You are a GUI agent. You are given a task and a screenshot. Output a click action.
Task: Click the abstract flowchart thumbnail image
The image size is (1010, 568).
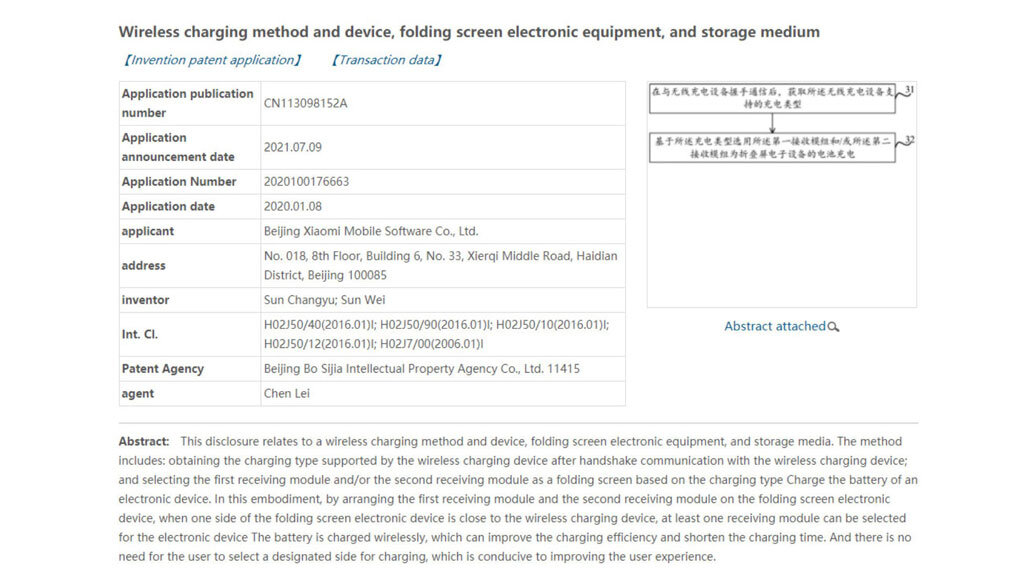tap(781, 195)
